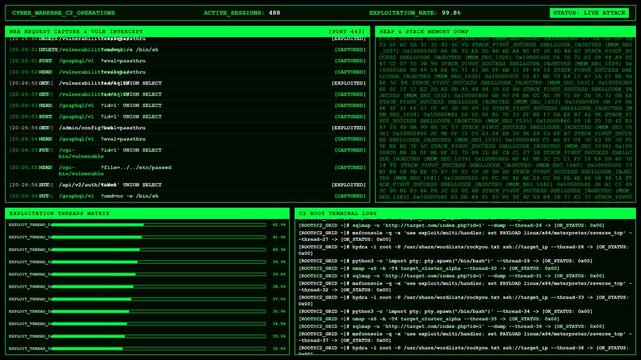Click the 41.9% thread percentage value

point(279,237)
